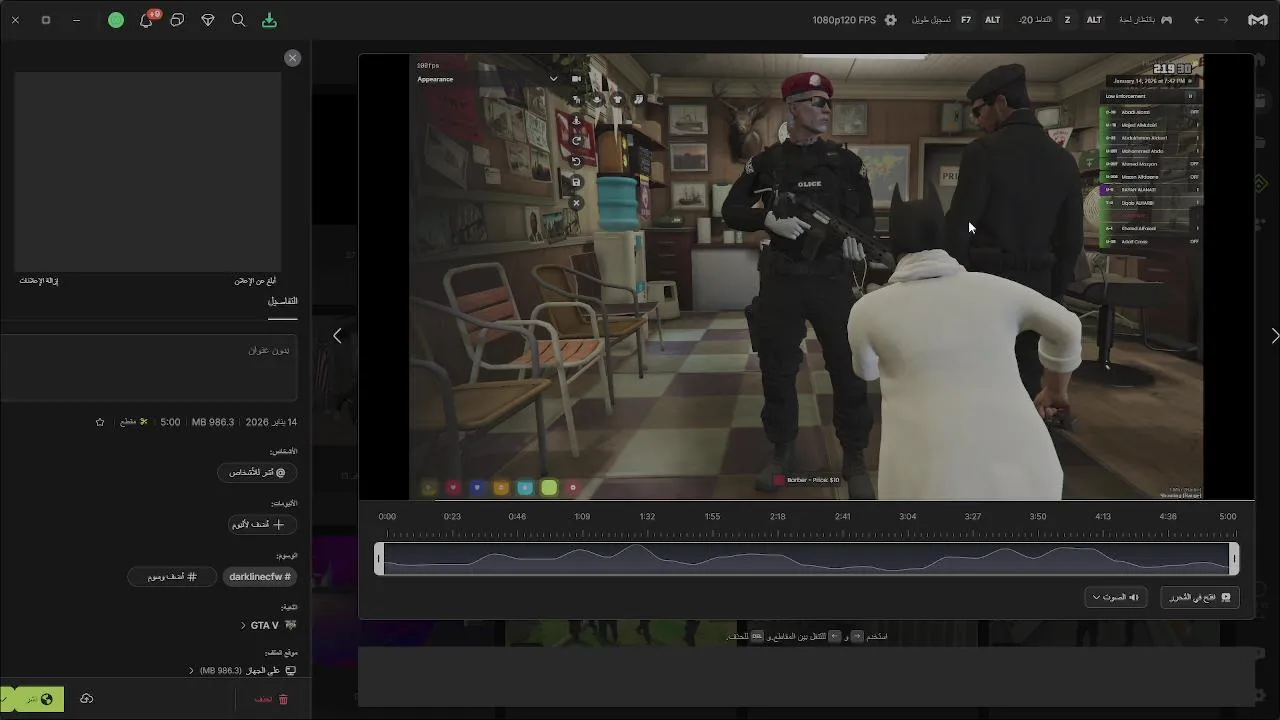Click the video preview frame
The width and height of the screenshot is (1280, 720).
[806, 277]
